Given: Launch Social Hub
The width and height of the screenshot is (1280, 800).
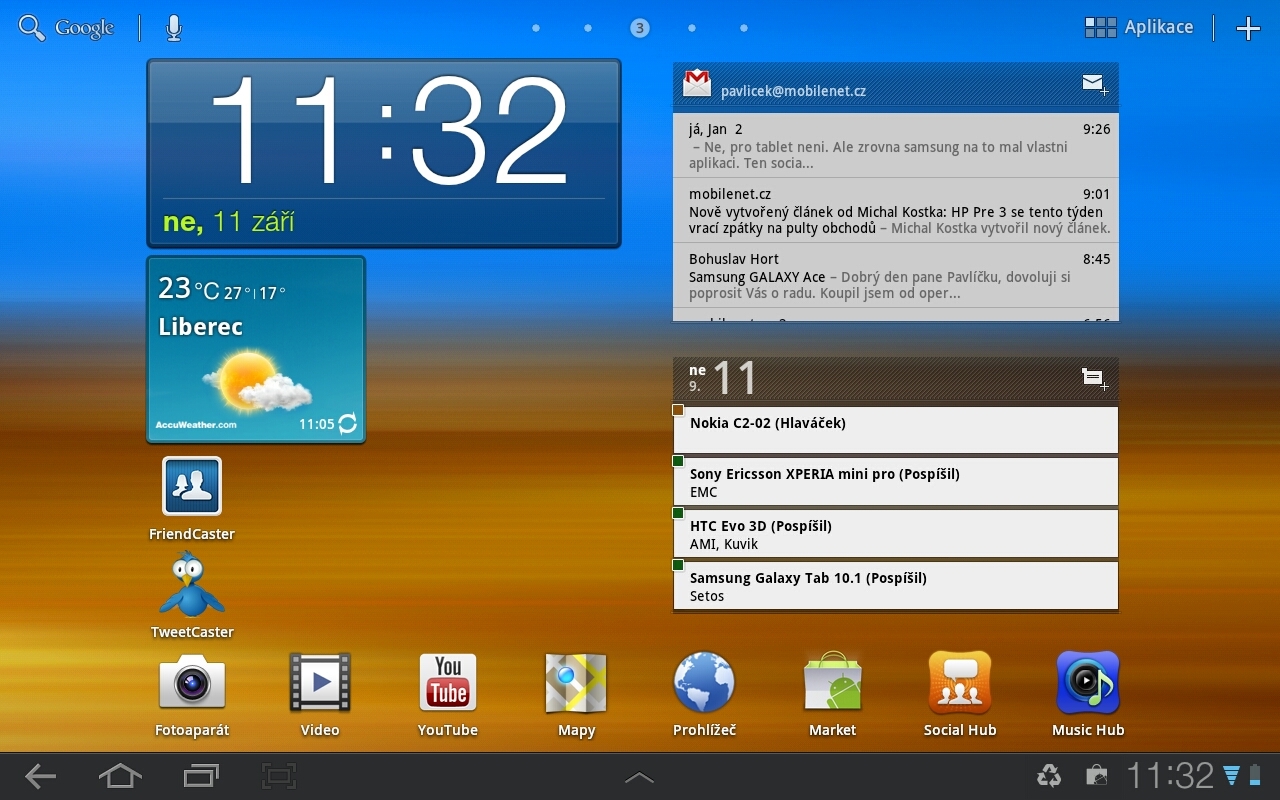Looking at the screenshot, I should click(x=959, y=685).
